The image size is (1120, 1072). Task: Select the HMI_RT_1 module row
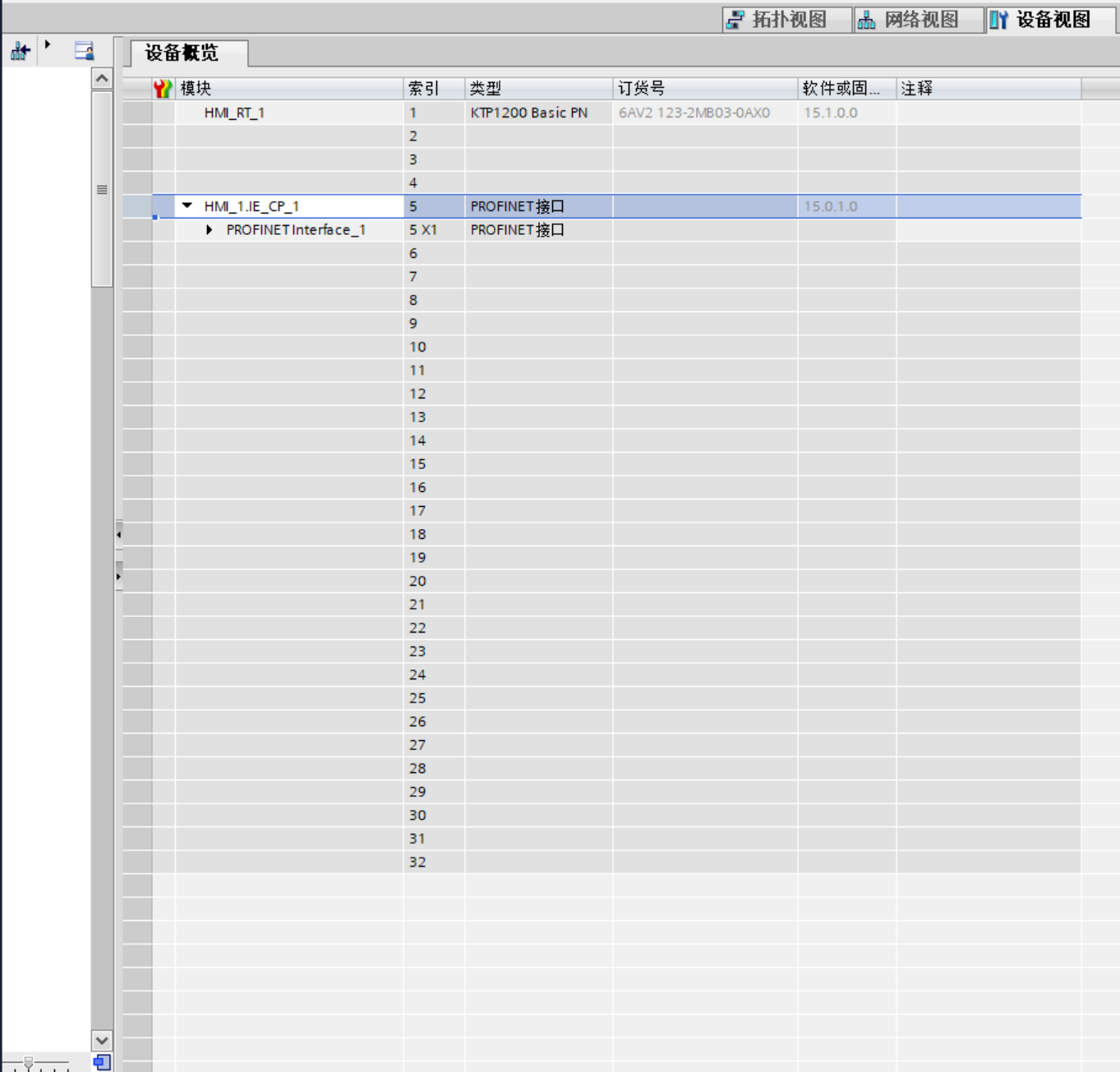tap(234, 113)
